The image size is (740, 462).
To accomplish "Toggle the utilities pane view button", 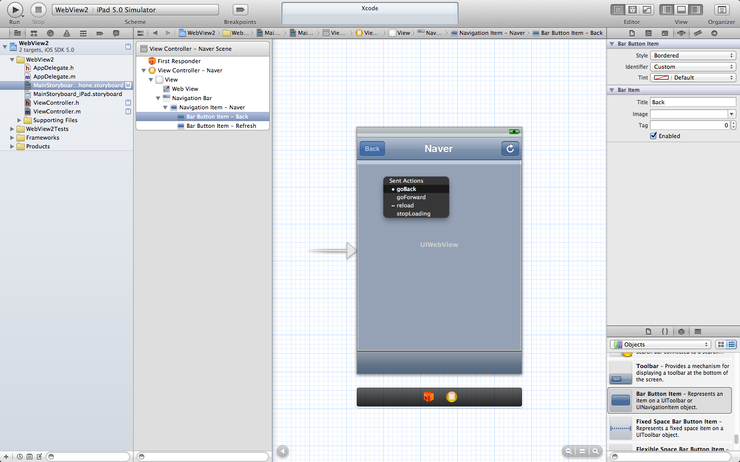I will point(696,9).
